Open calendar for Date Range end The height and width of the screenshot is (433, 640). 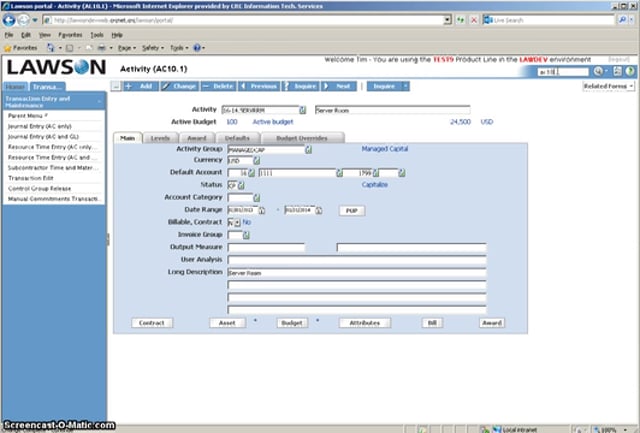click(x=318, y=211)
